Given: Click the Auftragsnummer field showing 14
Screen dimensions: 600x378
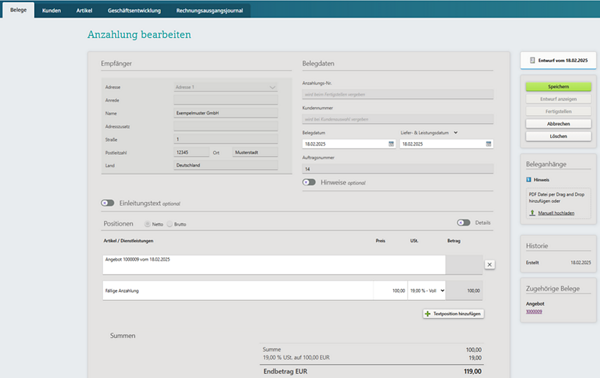Looking at the screenshot, I should (398, 169).
